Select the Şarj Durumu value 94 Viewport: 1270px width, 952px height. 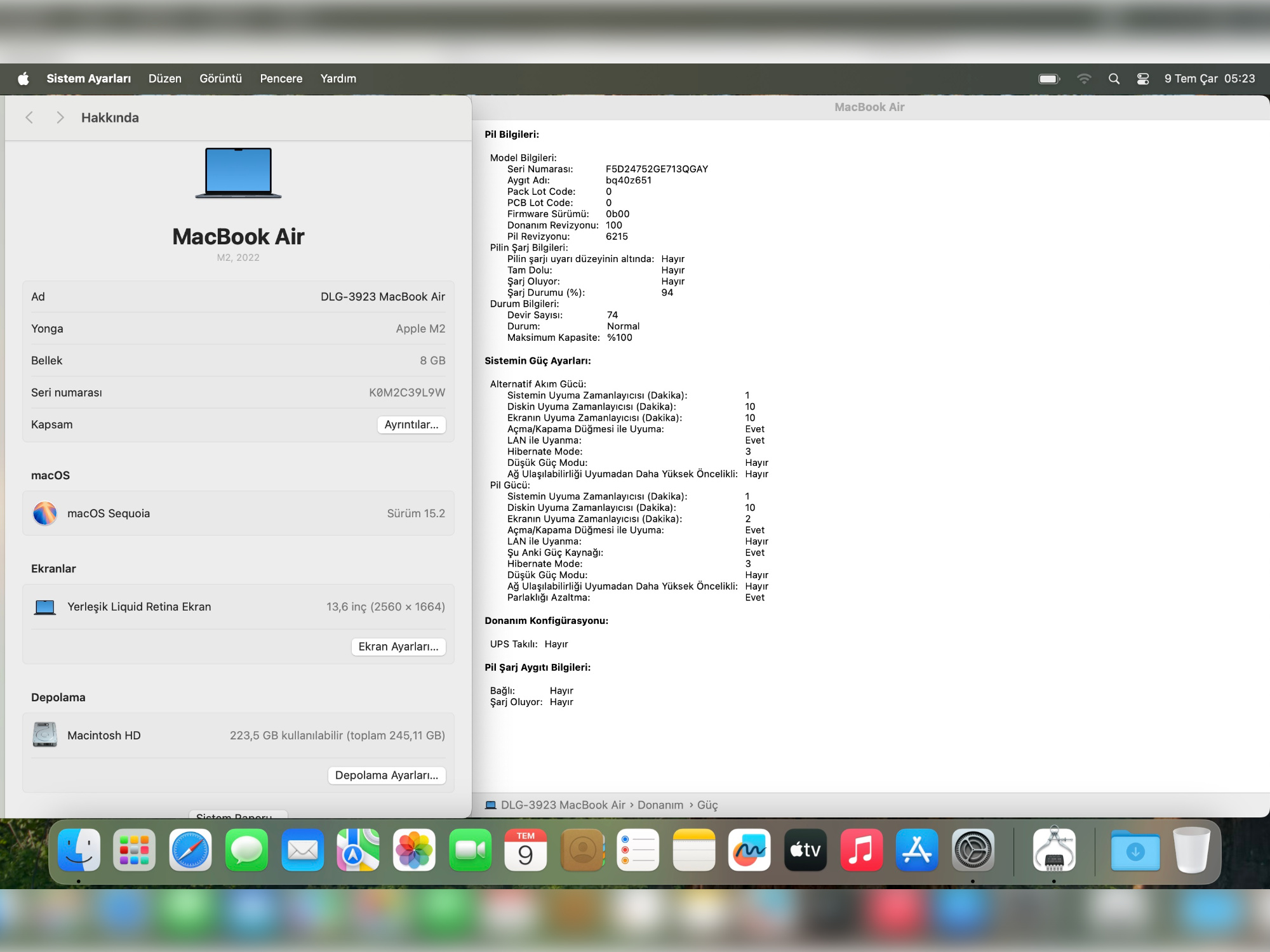667,293
